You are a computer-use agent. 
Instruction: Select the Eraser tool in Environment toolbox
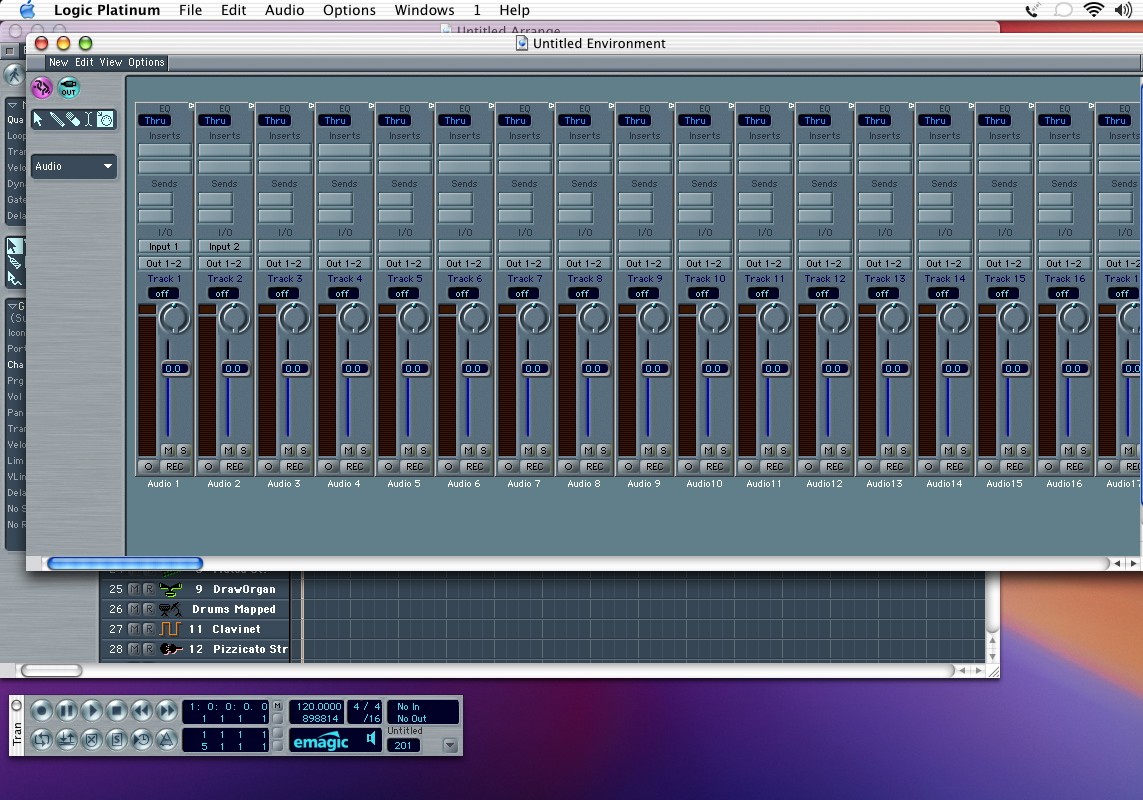(x=73, y=119)
